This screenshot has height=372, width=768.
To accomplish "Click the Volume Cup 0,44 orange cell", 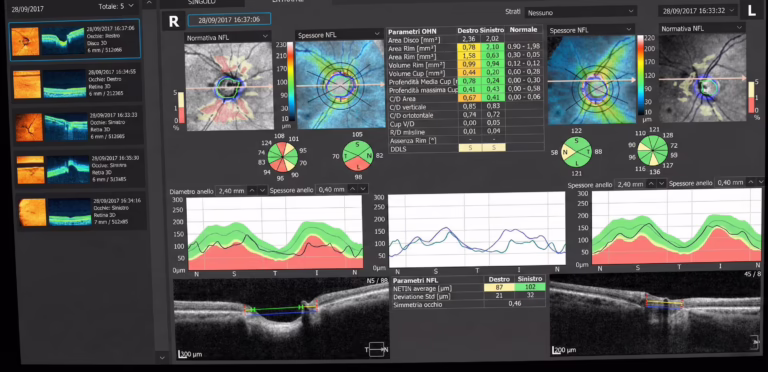I will tap(469, 73).
